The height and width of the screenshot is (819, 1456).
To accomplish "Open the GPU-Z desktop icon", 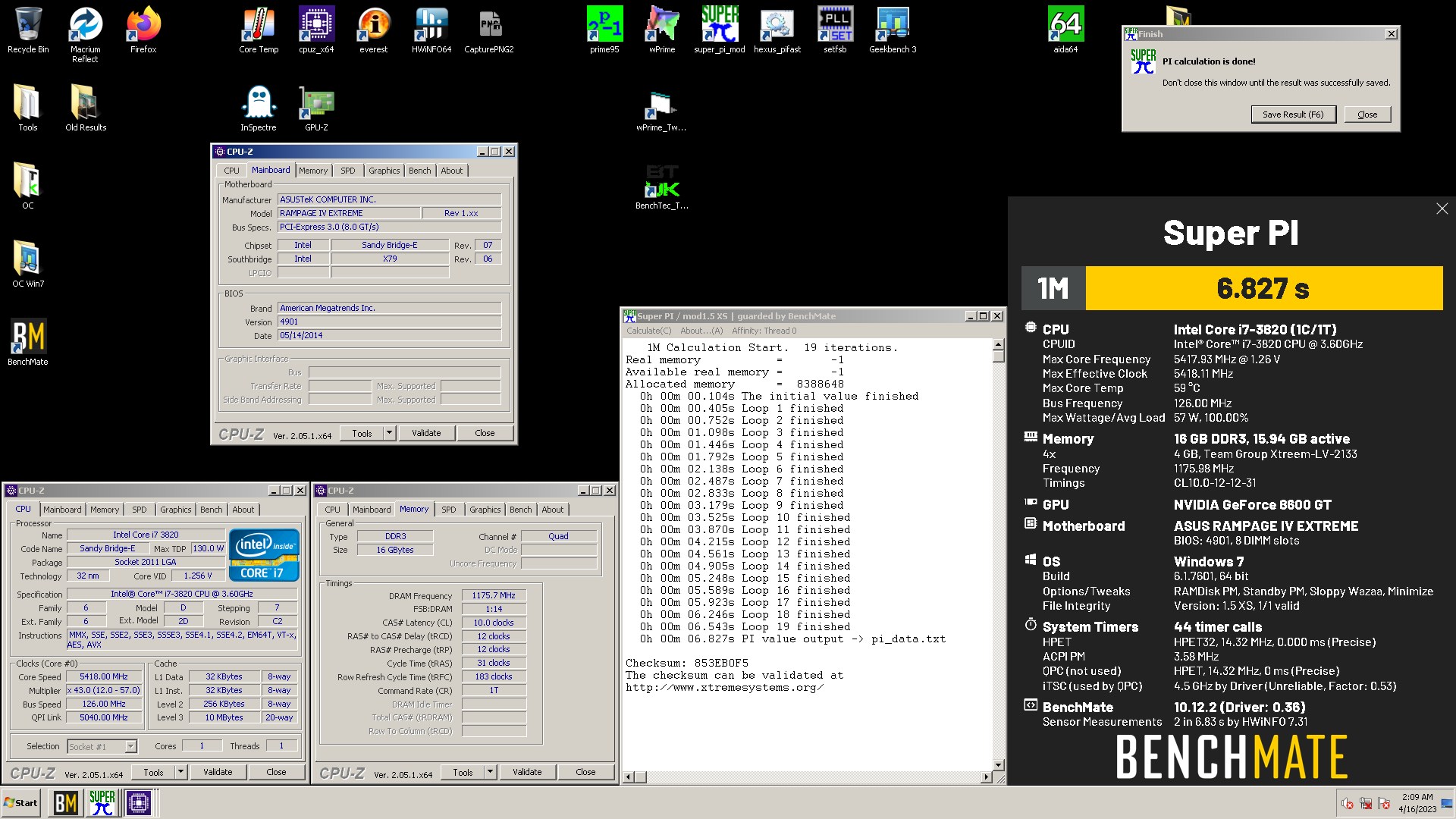I will point(316,108).
